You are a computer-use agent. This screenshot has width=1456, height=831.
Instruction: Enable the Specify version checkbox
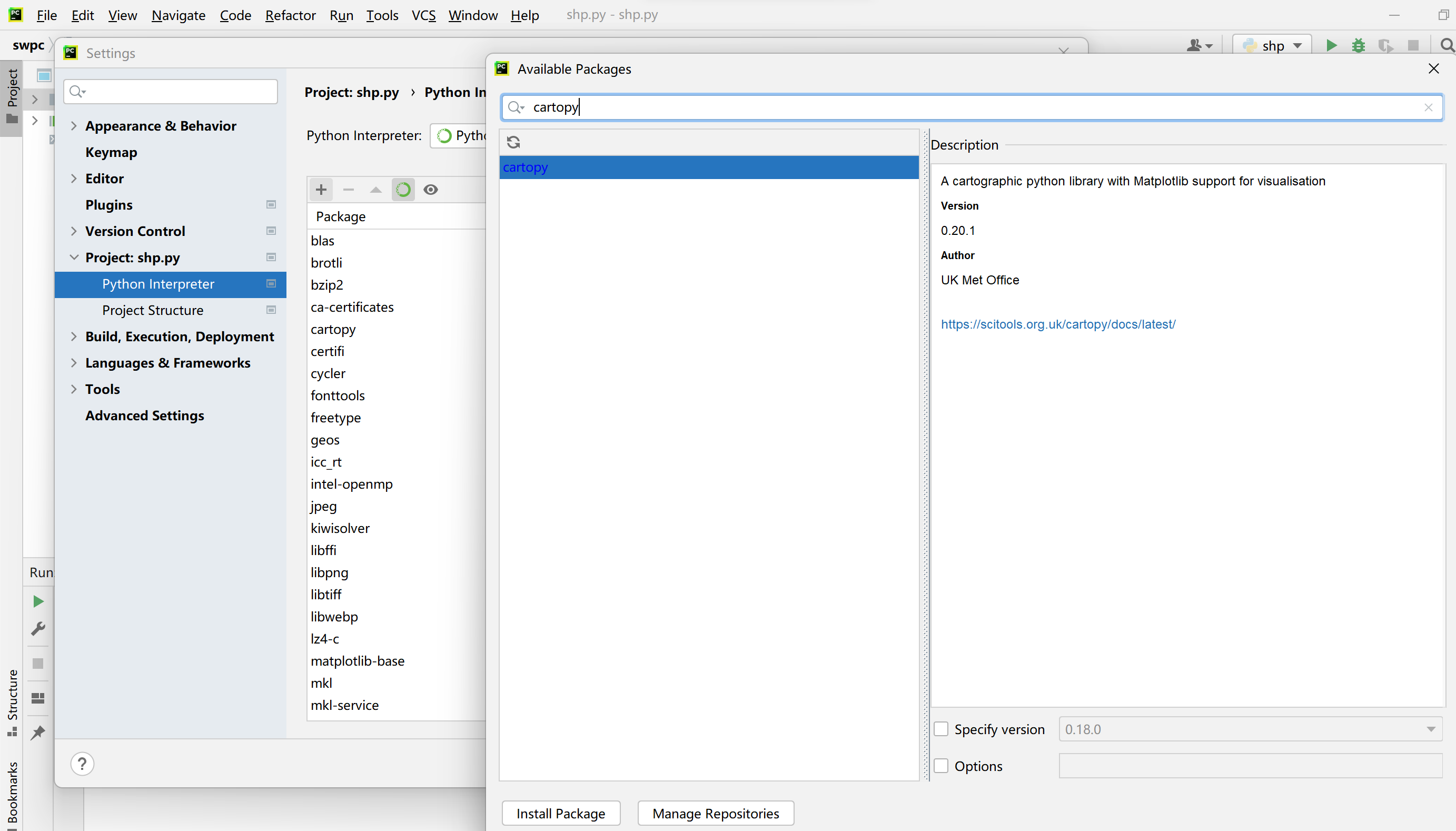(941, 729)
